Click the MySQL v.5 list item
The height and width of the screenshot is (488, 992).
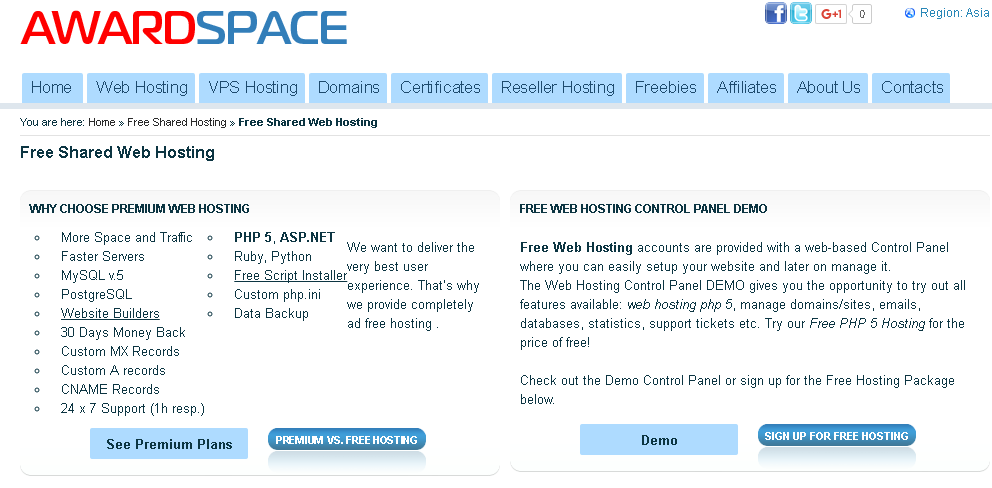[92, 275]
